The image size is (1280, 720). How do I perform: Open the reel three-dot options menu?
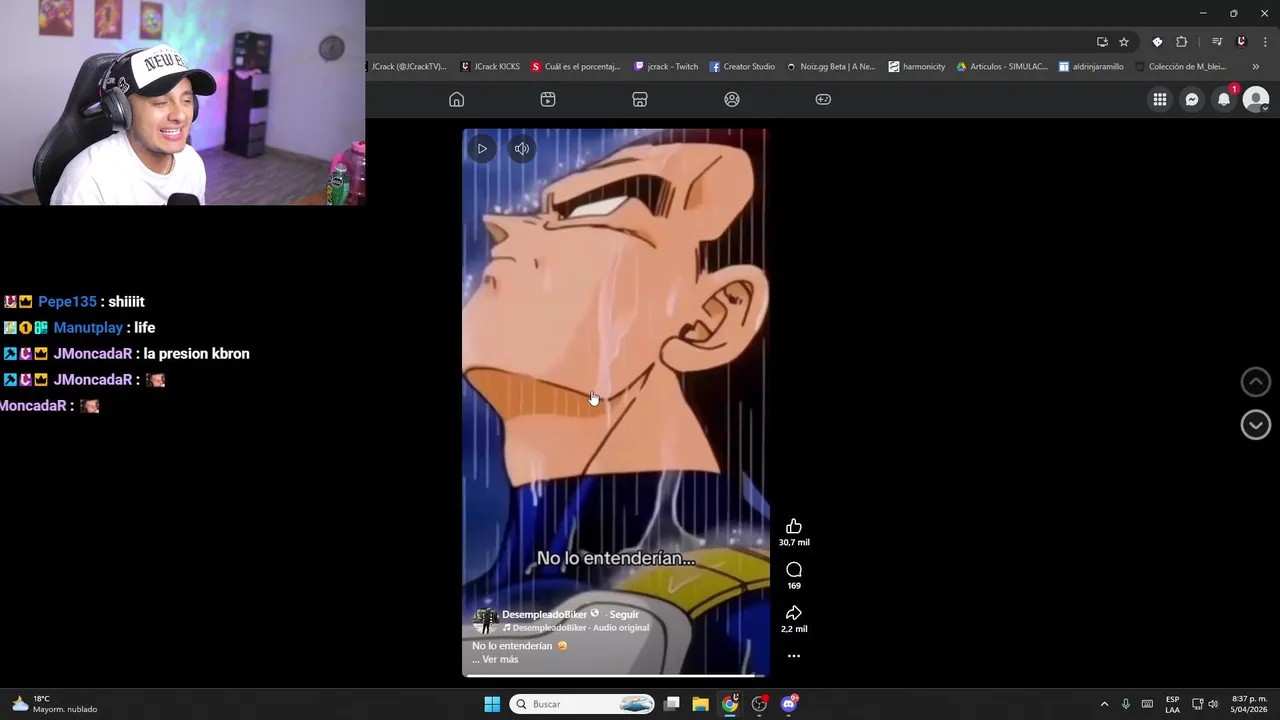click(x=794, y=656)
